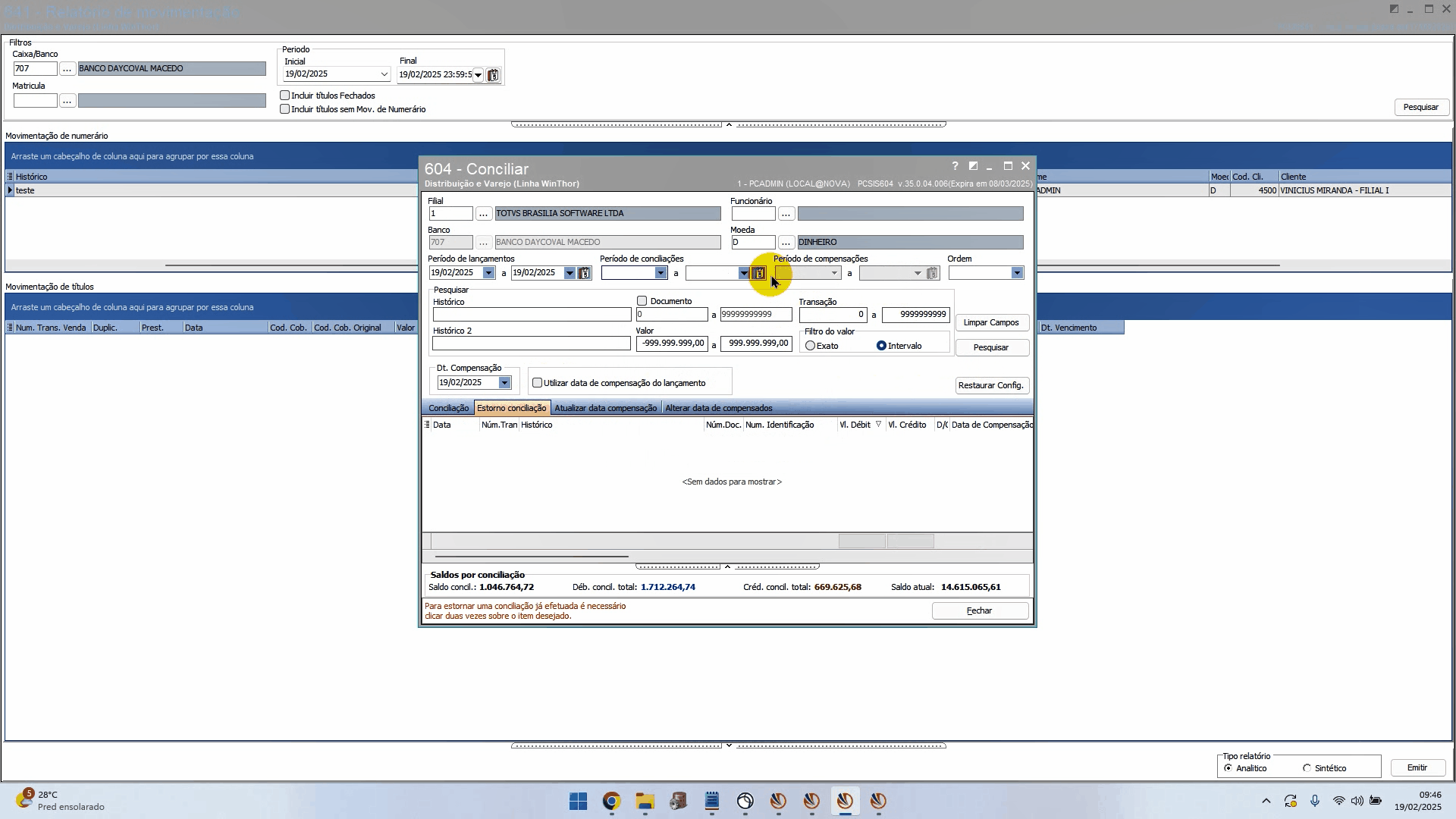Click Limpar Campos button

click(x=991, y=322)
